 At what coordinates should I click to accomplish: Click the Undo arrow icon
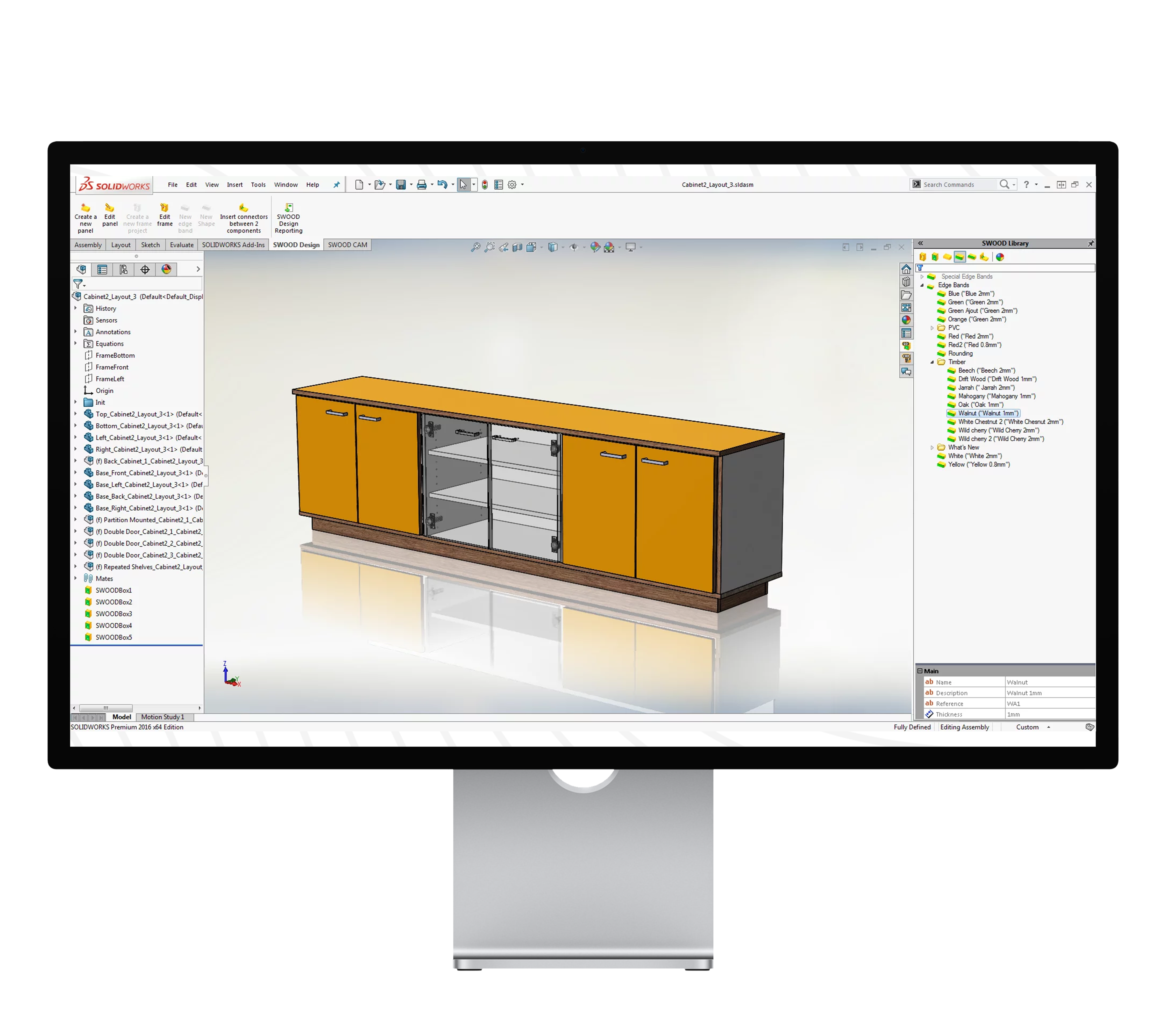[442, 185]
